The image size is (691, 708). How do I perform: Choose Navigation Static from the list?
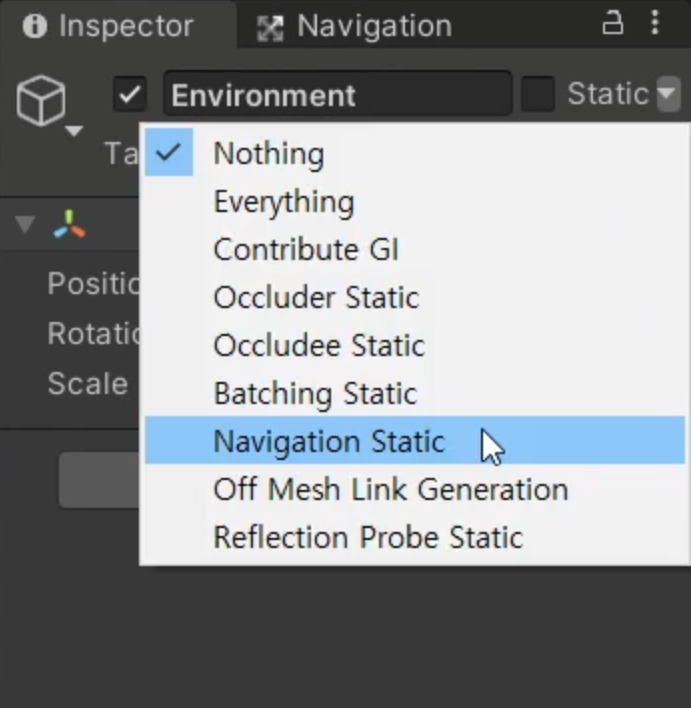(x=329, y=441)
